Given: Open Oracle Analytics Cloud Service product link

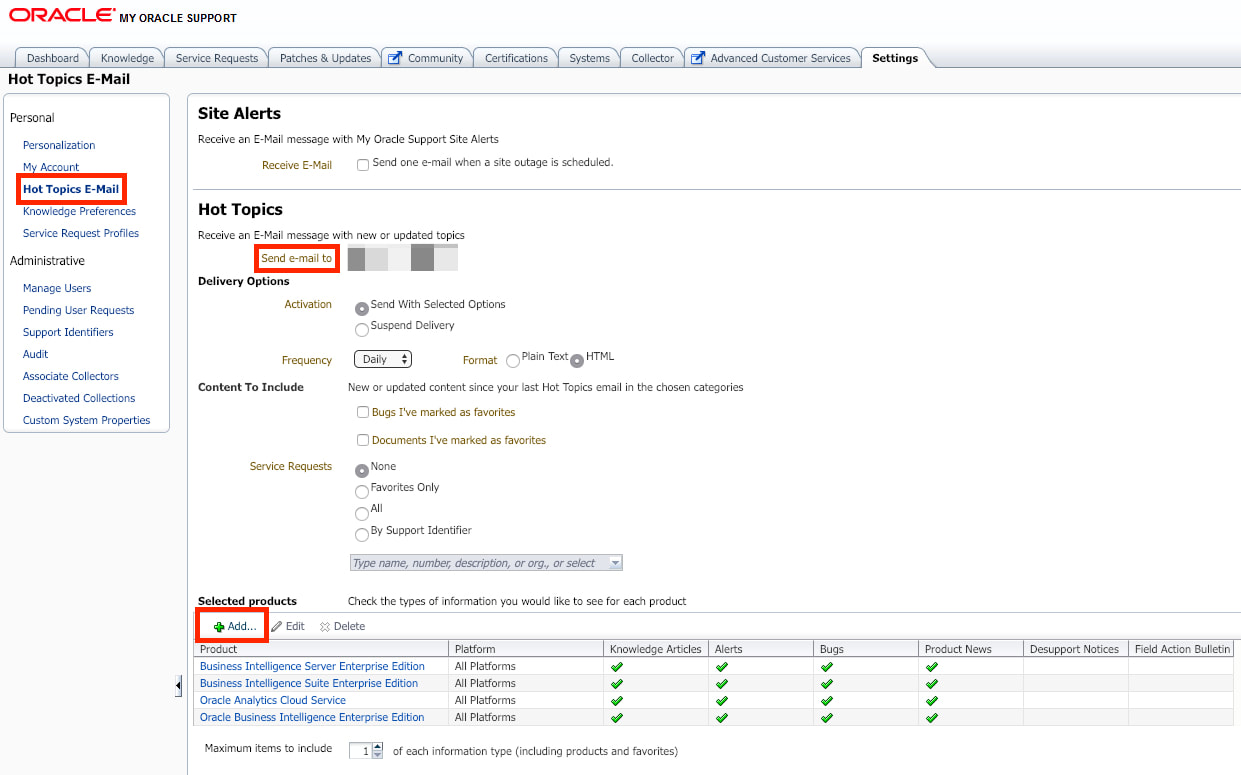Looking at the screenshot, I should click(x=273, y=700).
